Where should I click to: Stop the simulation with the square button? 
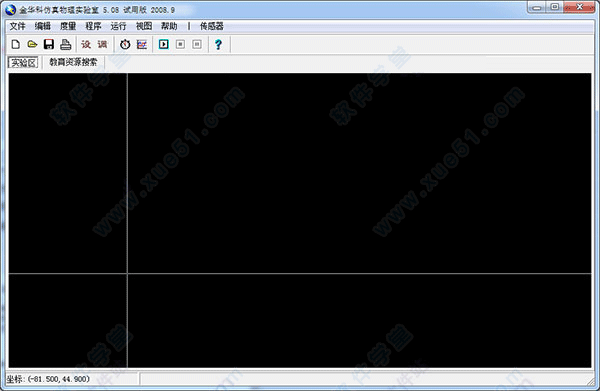pyautogui.click(x=180, y=44)
